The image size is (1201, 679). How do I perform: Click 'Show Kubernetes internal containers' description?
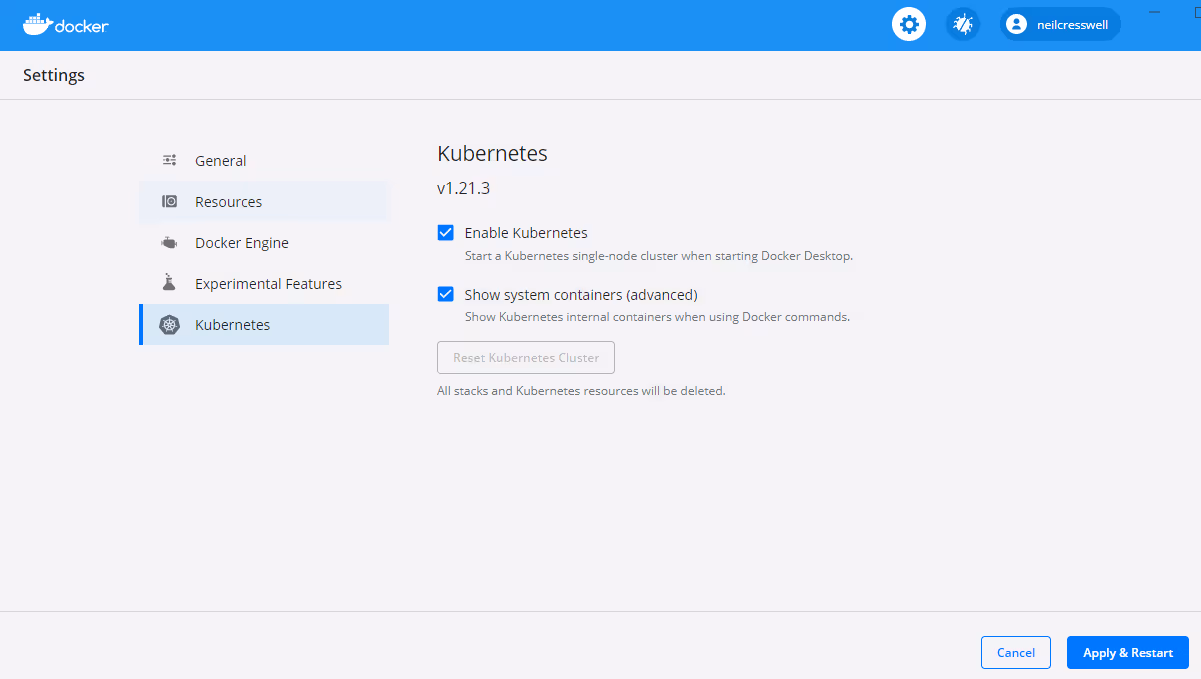657,317
